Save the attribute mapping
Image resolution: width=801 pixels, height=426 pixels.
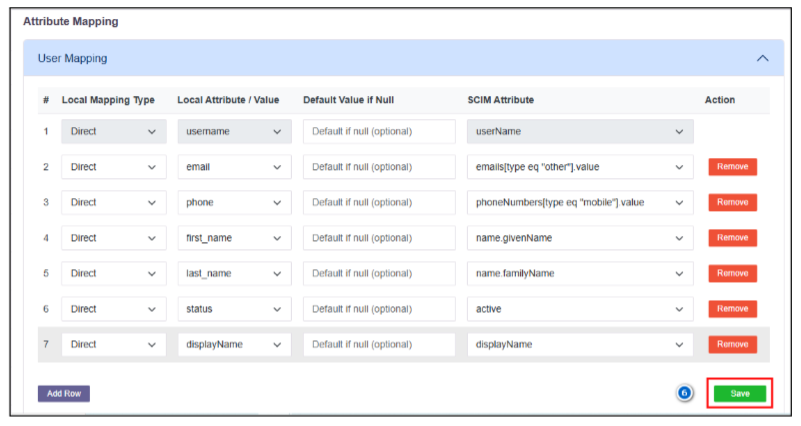pos(739,394)
